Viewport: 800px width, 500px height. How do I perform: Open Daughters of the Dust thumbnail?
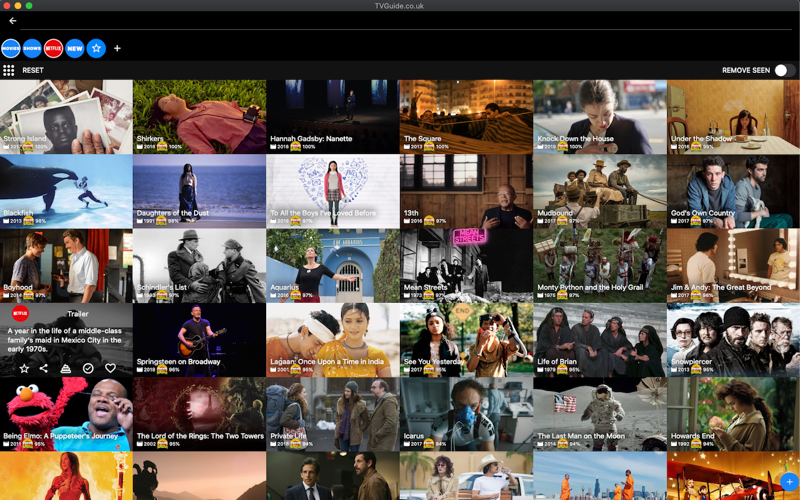tap(199, 191)
